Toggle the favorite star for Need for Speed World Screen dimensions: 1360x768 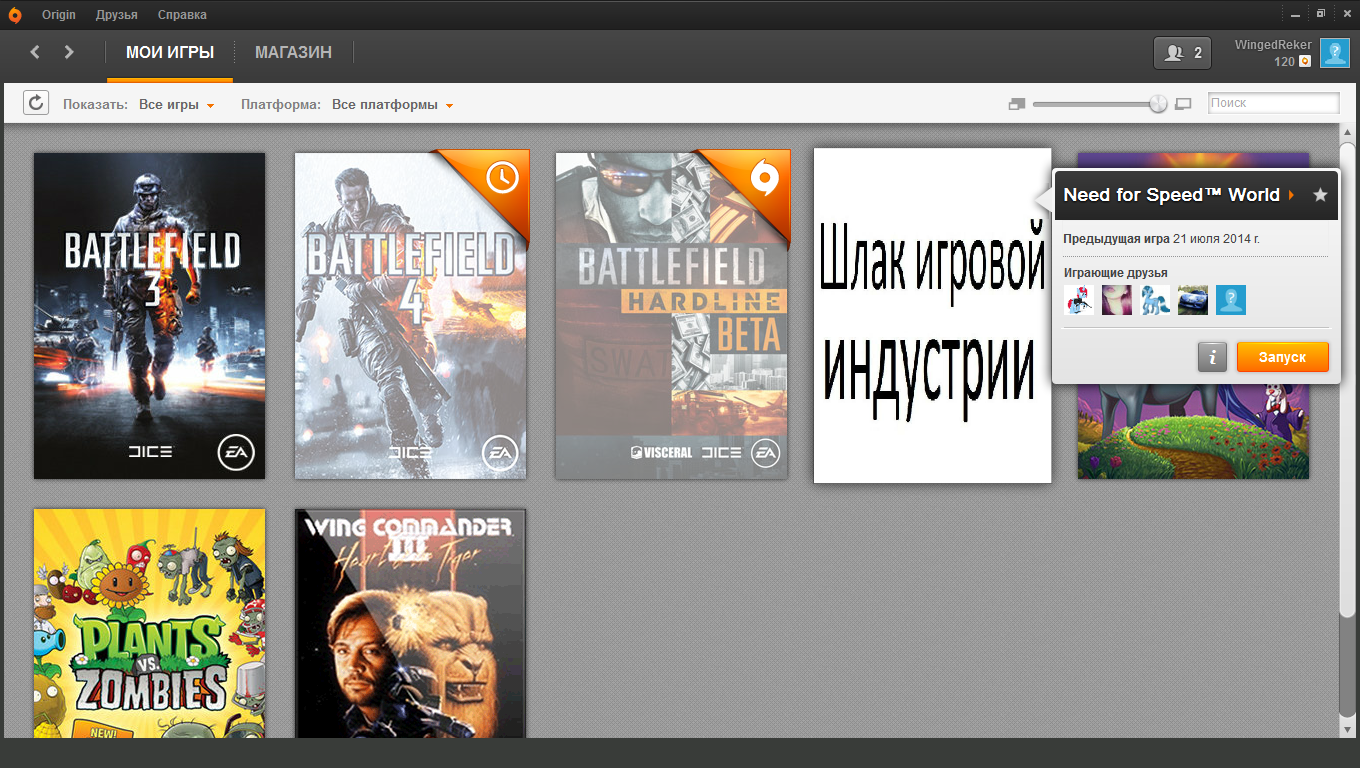[1320, 195]
